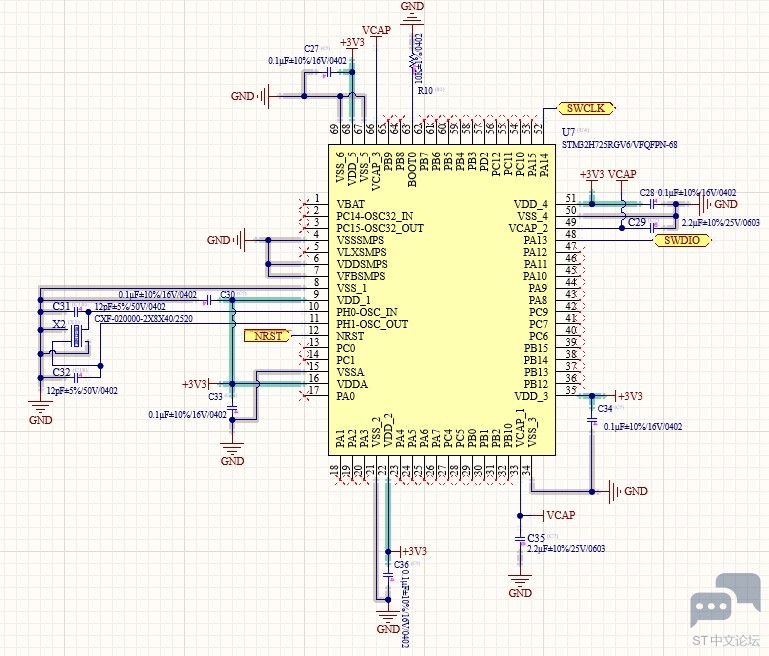Select the U7 designator label
Screen dimensions: 769x656
click(568, 132)
